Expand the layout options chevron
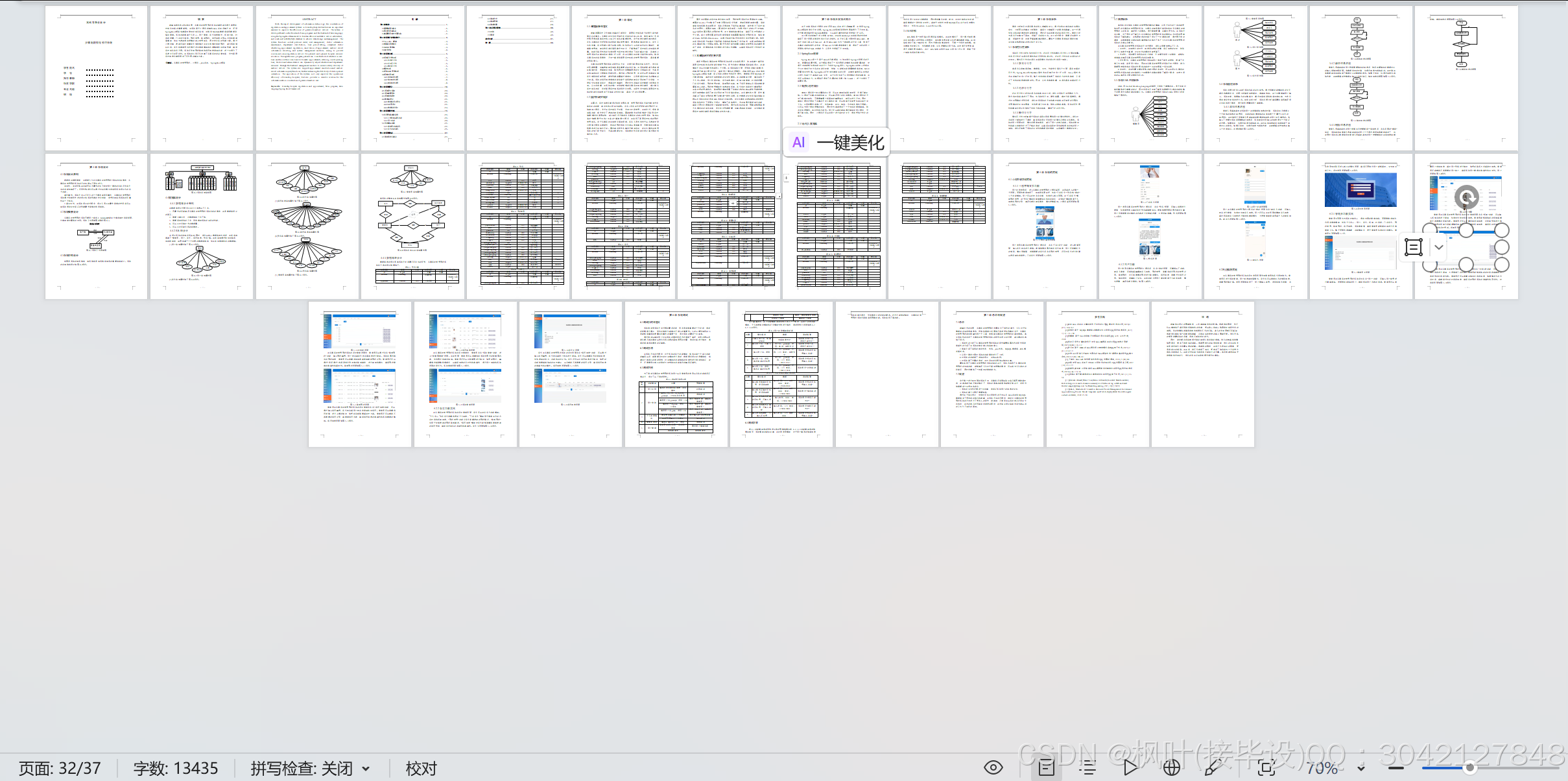 click(x=1439, y=247)
